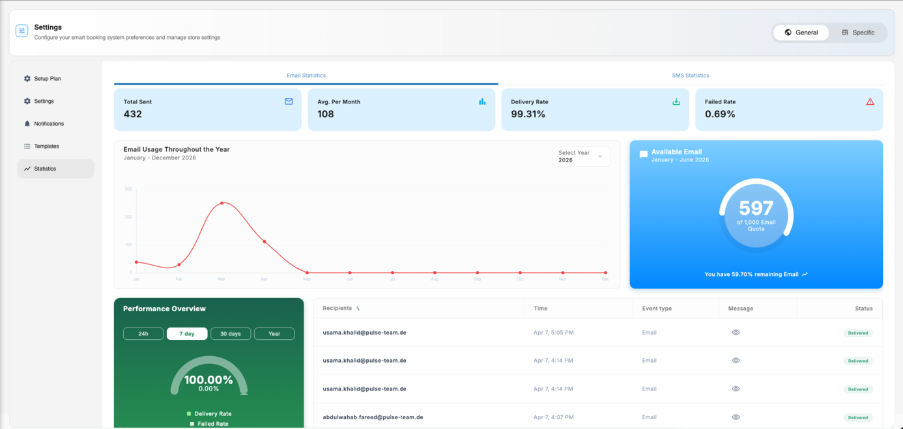View message for Apr 7, 5:05 PM email
The width and height of the screenshot is (903, 429).
[x=735, y=333]
